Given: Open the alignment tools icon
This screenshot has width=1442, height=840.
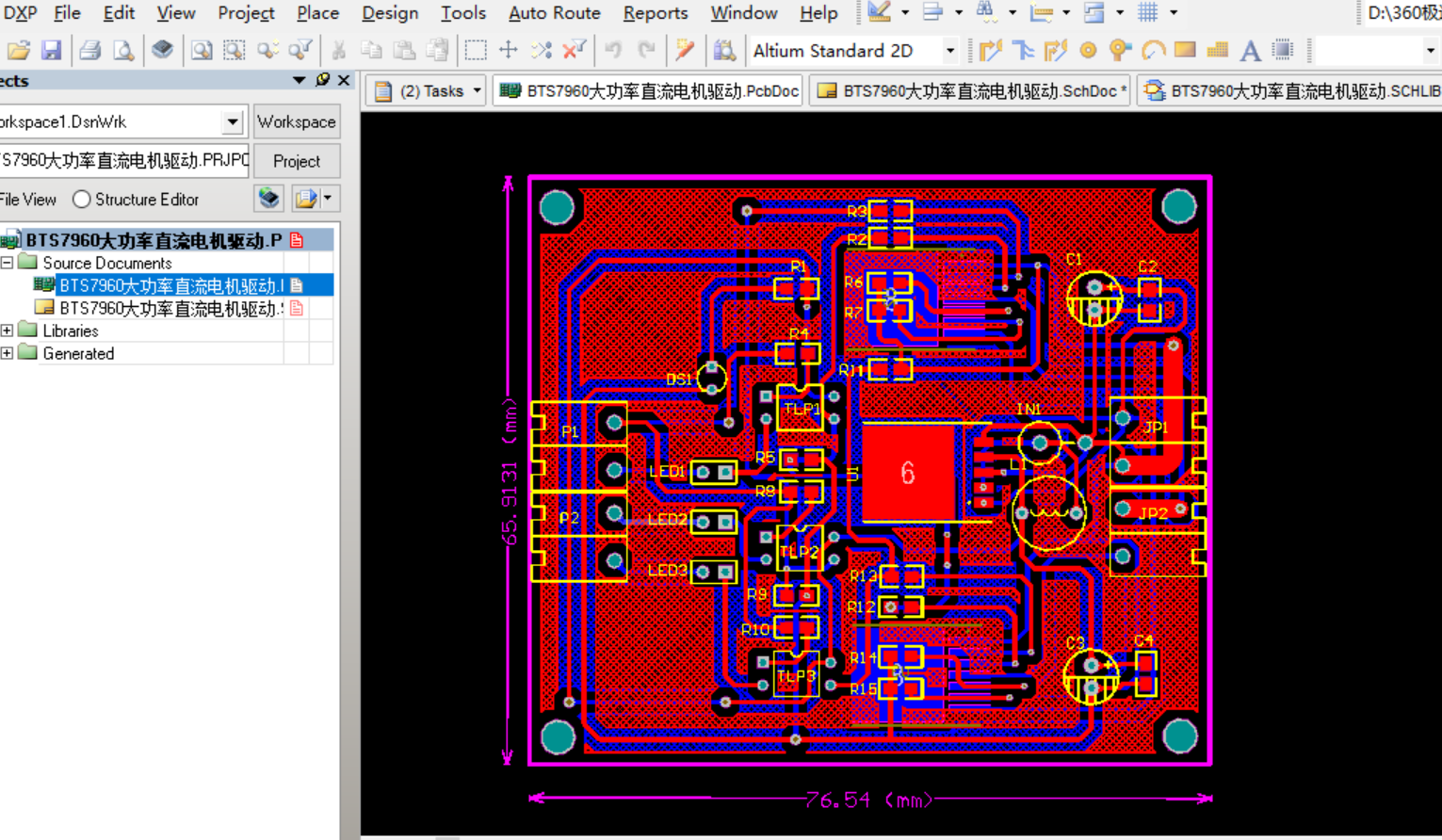Looking at the screenshot, I should click(x=932, y=12).
